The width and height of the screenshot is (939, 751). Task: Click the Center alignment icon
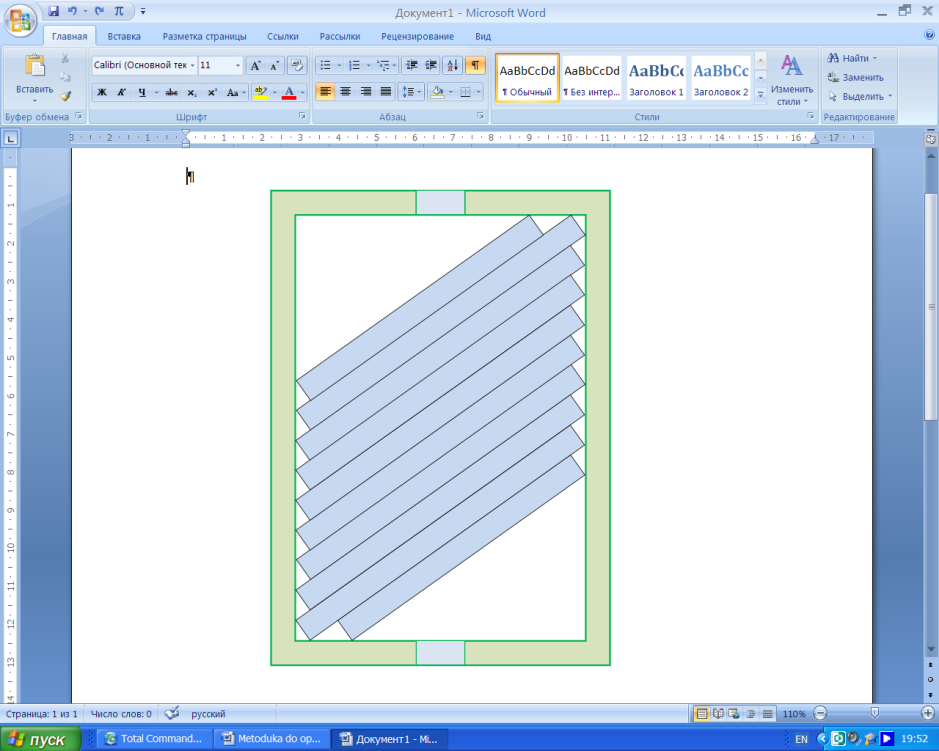click(x=346, y=92)
